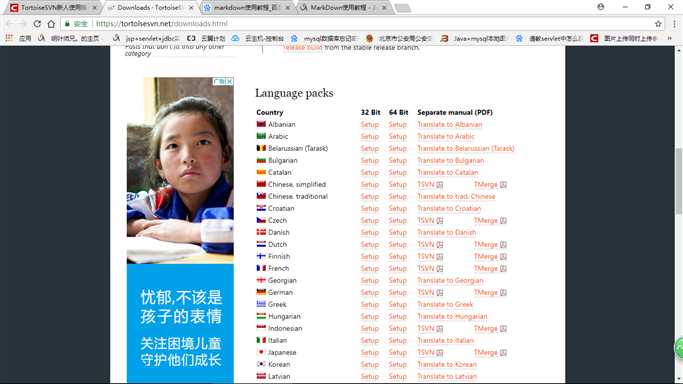The height and width of the screenshot is (384, 683).
Task: Click Translate to Greek link
Action: coord(445,305)
